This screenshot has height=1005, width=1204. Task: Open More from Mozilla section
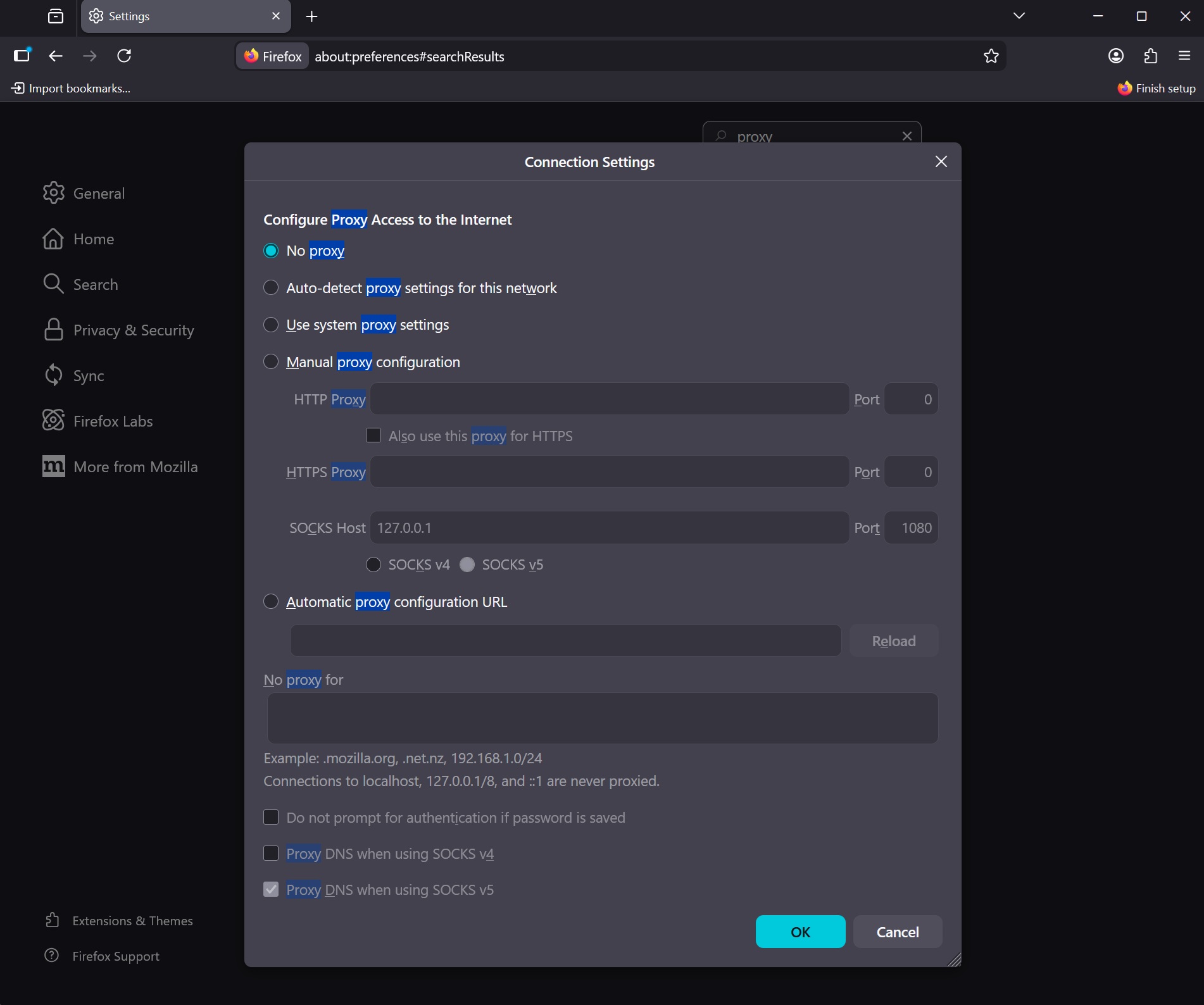coord(135,466)
